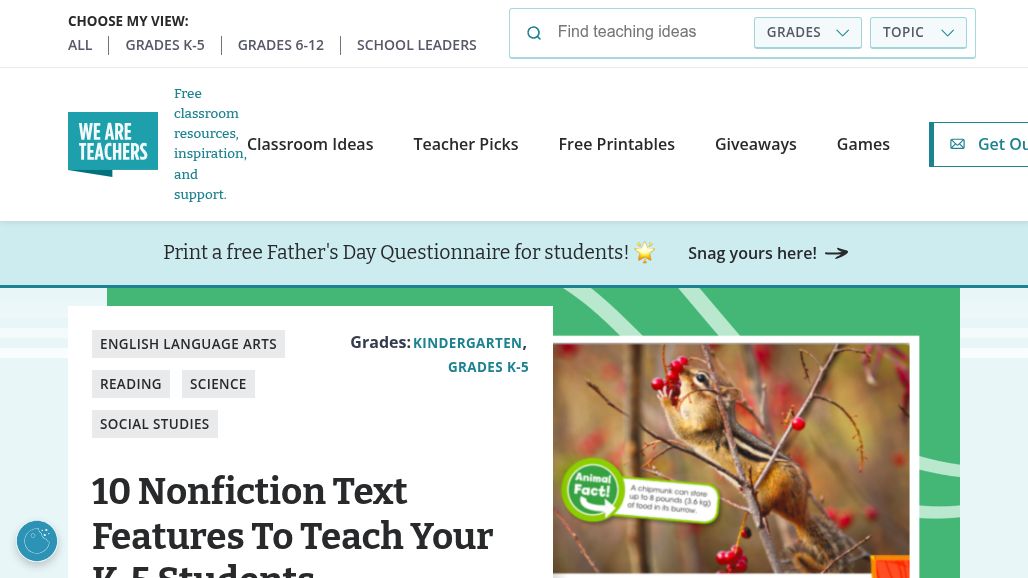Open the chipmunk article image

(731, 457)
